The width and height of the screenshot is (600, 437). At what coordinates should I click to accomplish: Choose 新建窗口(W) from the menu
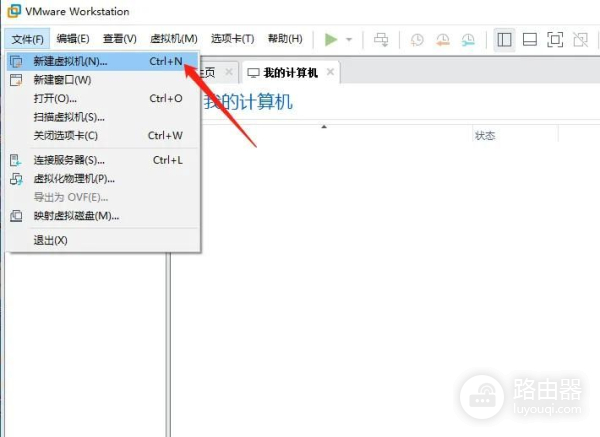pyautogui.click(x=102, y=80)
